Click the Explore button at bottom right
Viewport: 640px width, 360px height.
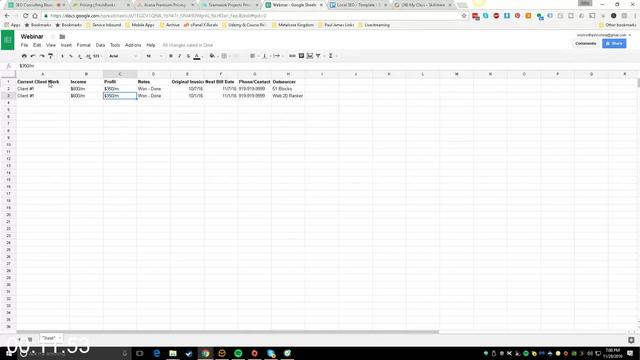[x=631, y=340]
